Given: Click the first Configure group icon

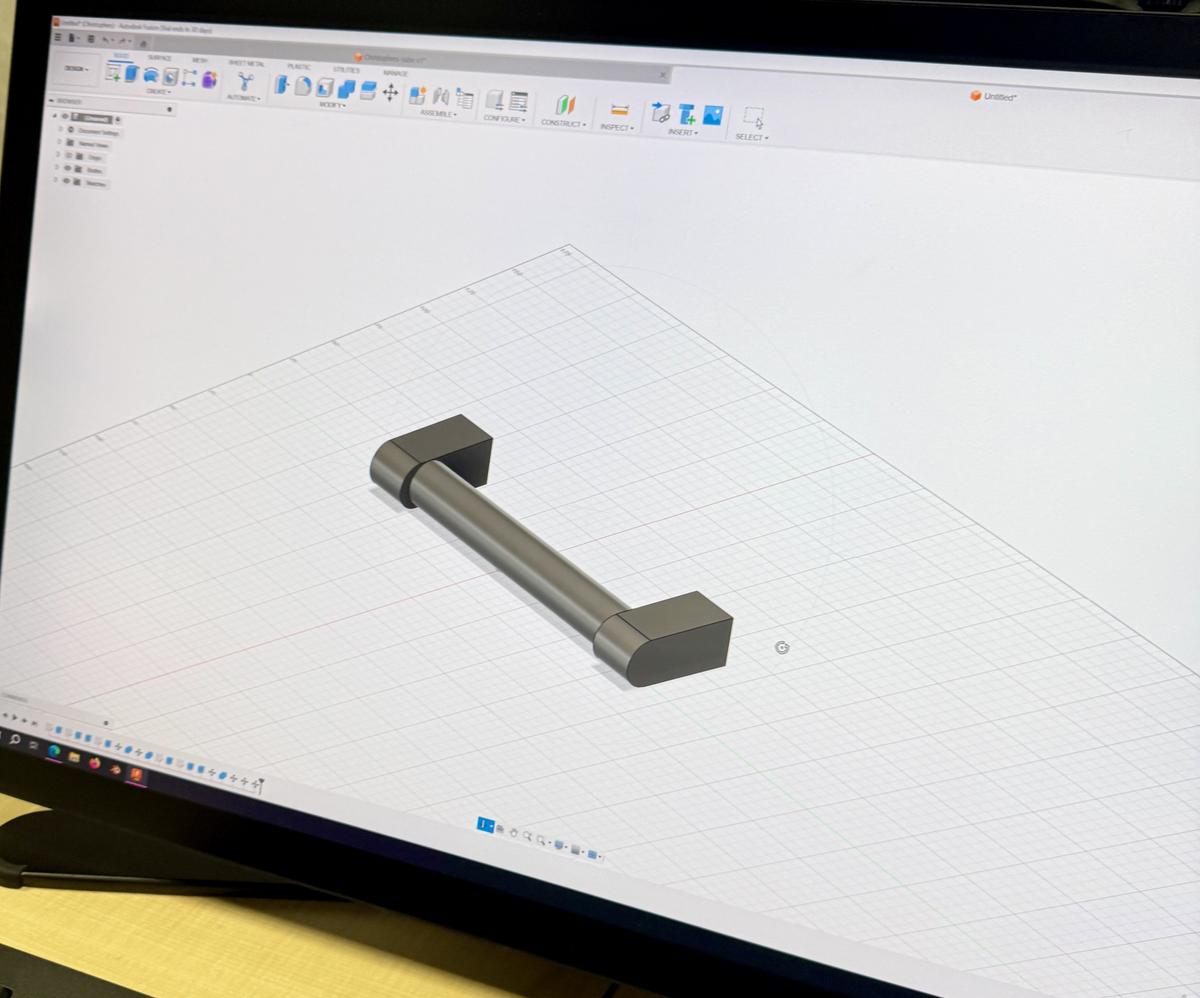Looking at the screenshot, I should pos(495,100).
